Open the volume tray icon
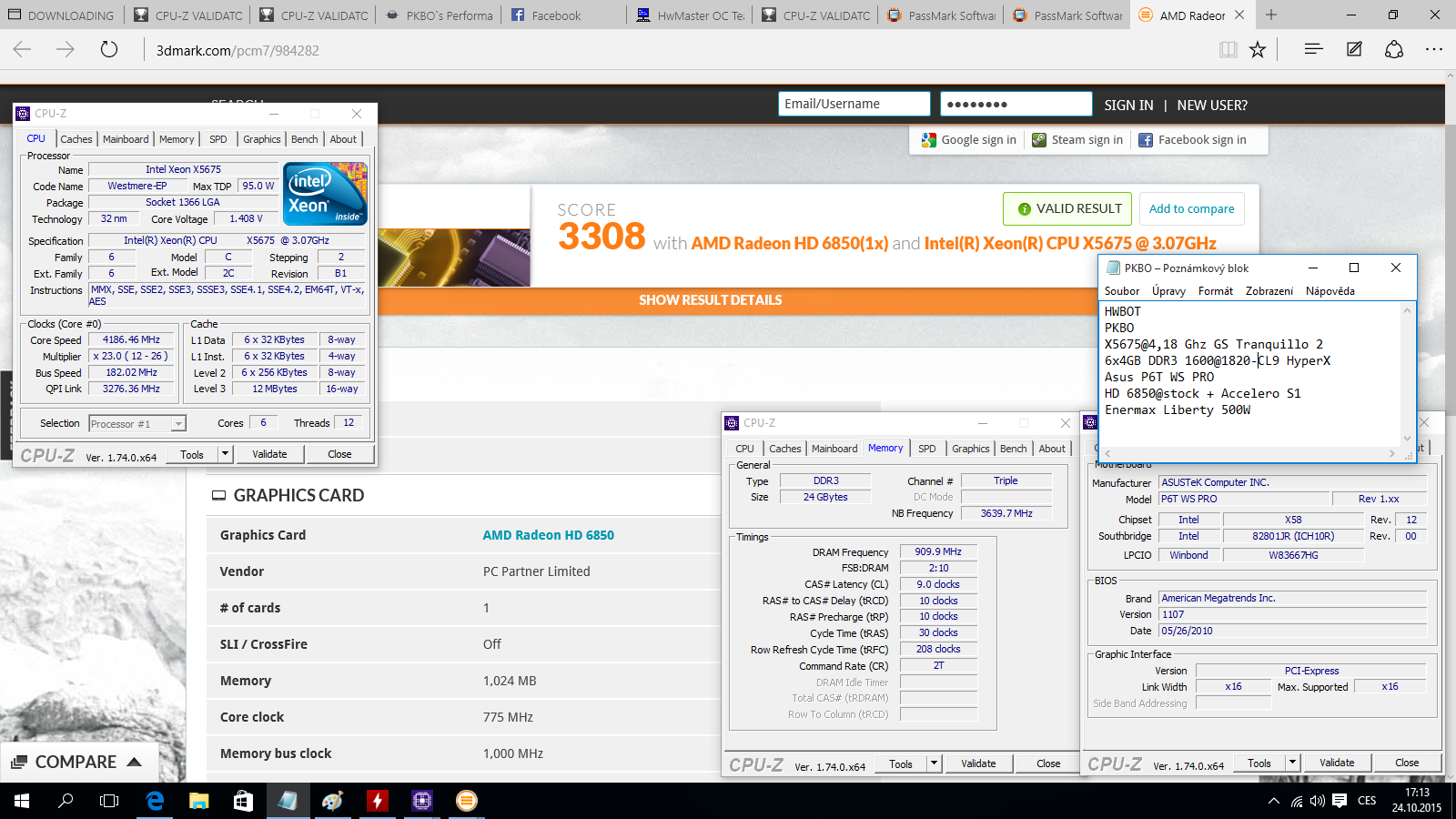 1318,801
